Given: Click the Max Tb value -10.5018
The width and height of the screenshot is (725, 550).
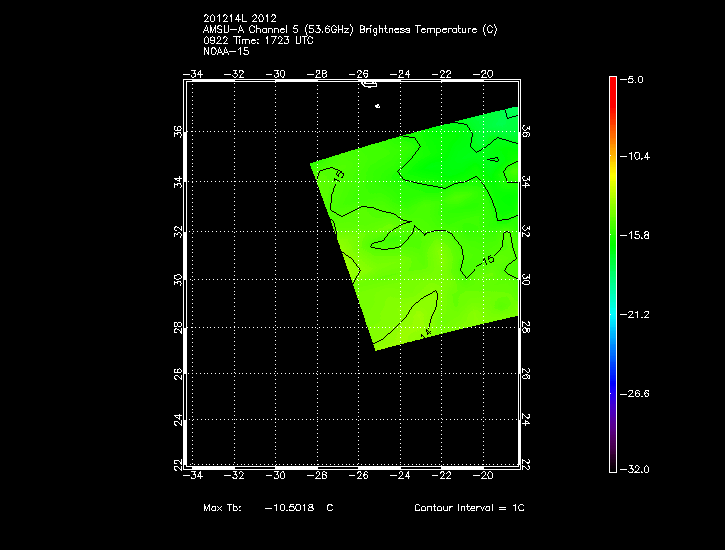Looking at the screenshot, I should coord(289,508).
